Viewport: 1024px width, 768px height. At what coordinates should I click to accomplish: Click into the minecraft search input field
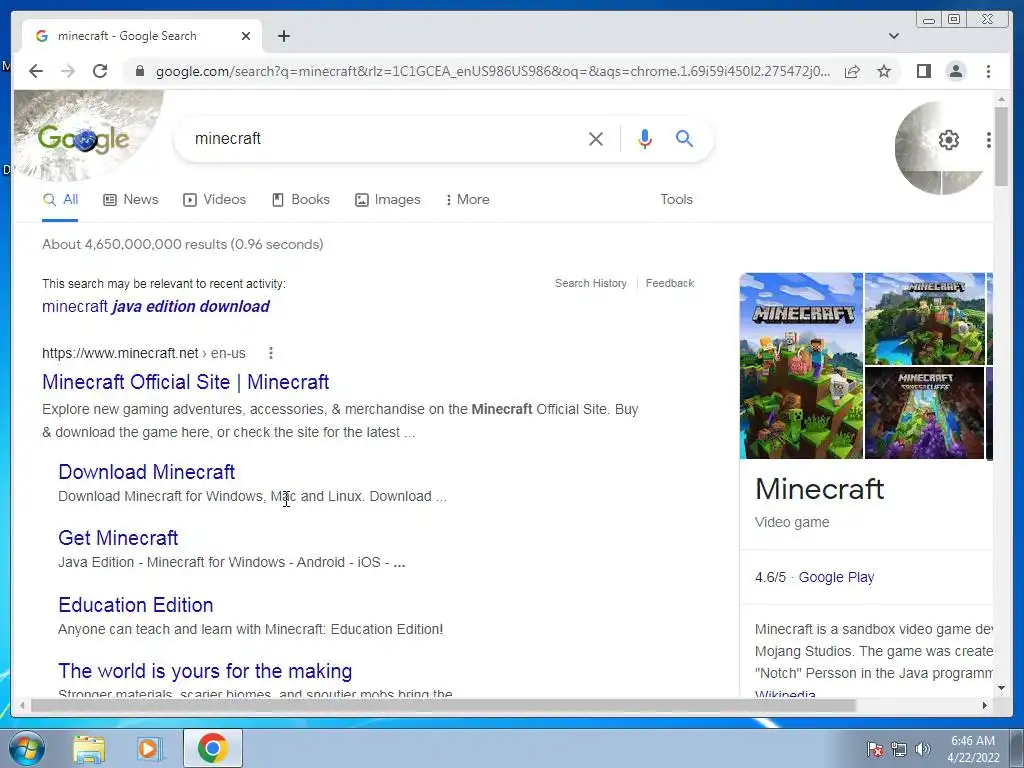[385, 138]
